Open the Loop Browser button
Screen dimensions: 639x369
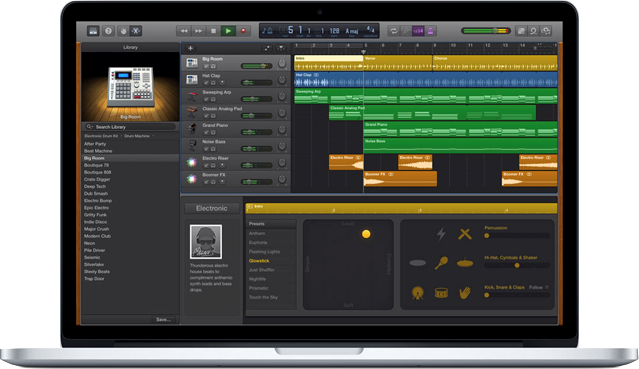coord(533,31)
